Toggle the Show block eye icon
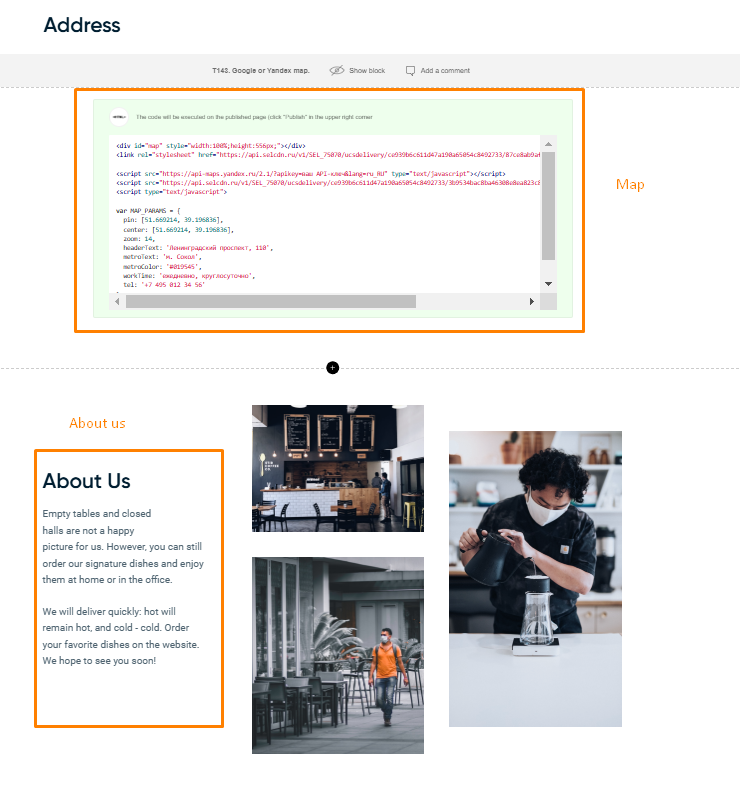Viewport: 740px width, 785px height. coord(336,71)
